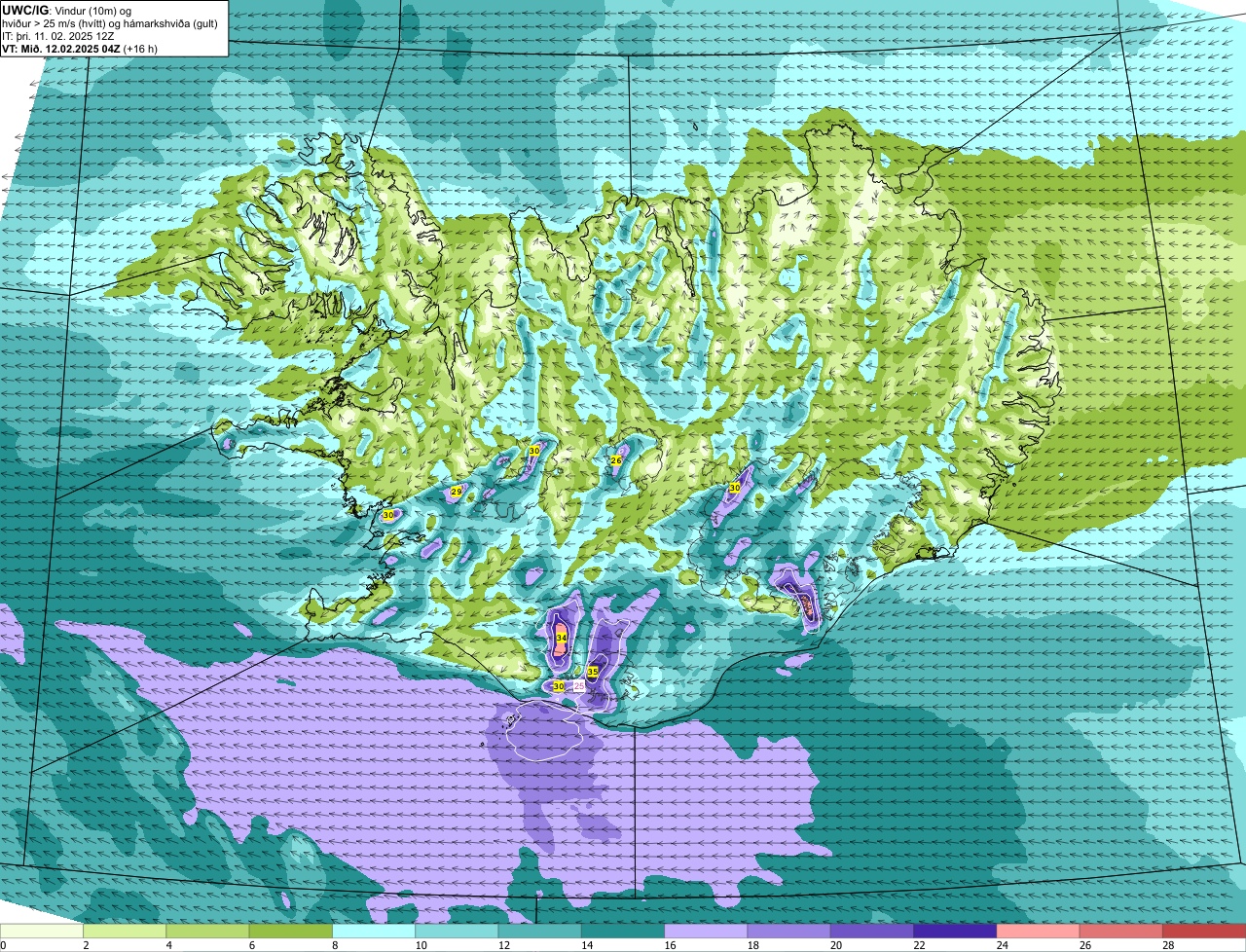Click the 0–2 m/s pale yellow legend swatch

click(42, 931)
